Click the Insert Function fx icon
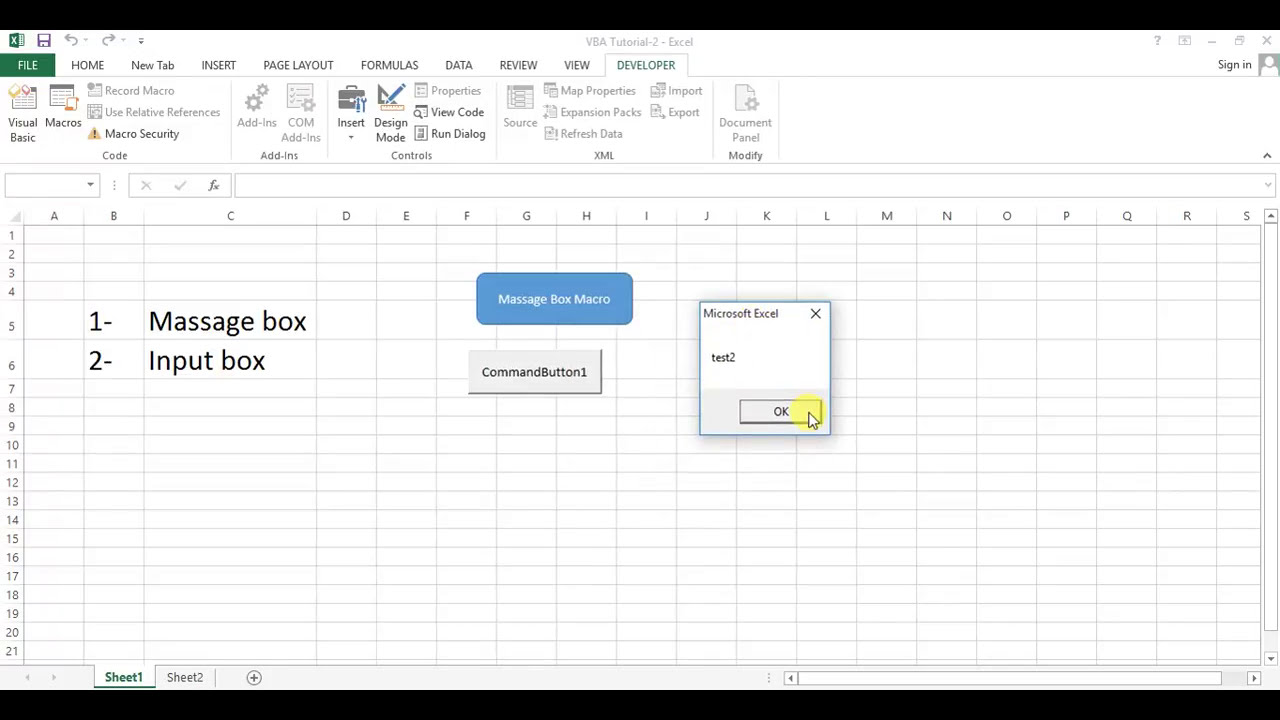1280x720 pixels. point(213,185)
